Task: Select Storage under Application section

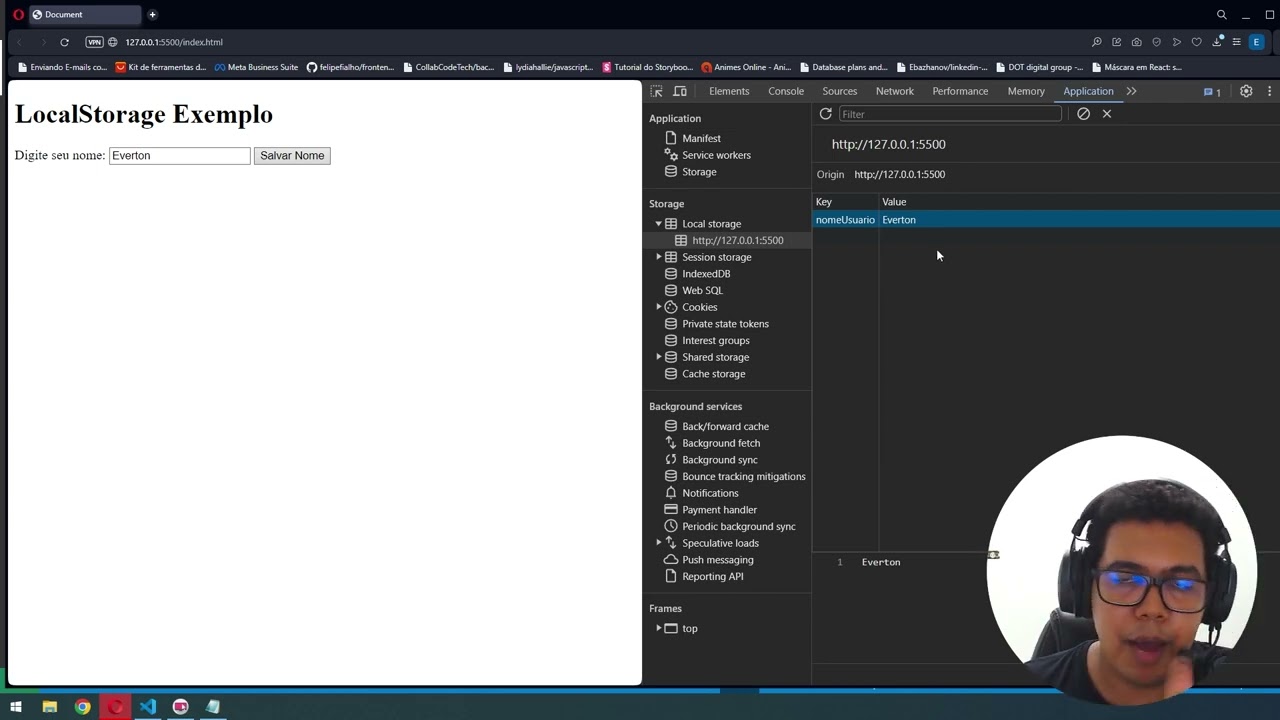Action: click(x=699, y=172)
